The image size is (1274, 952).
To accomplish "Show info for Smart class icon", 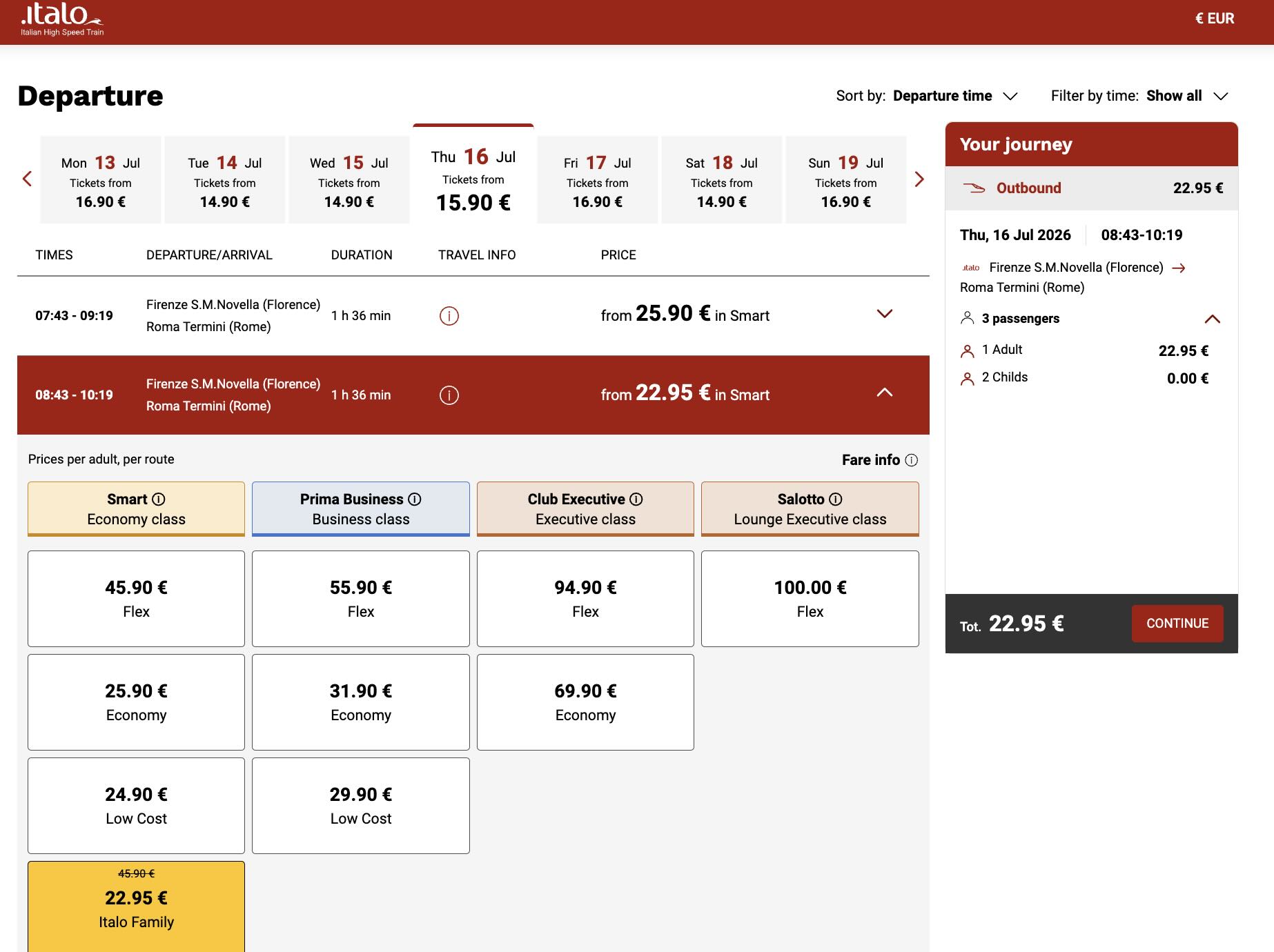I will [159, 499].
